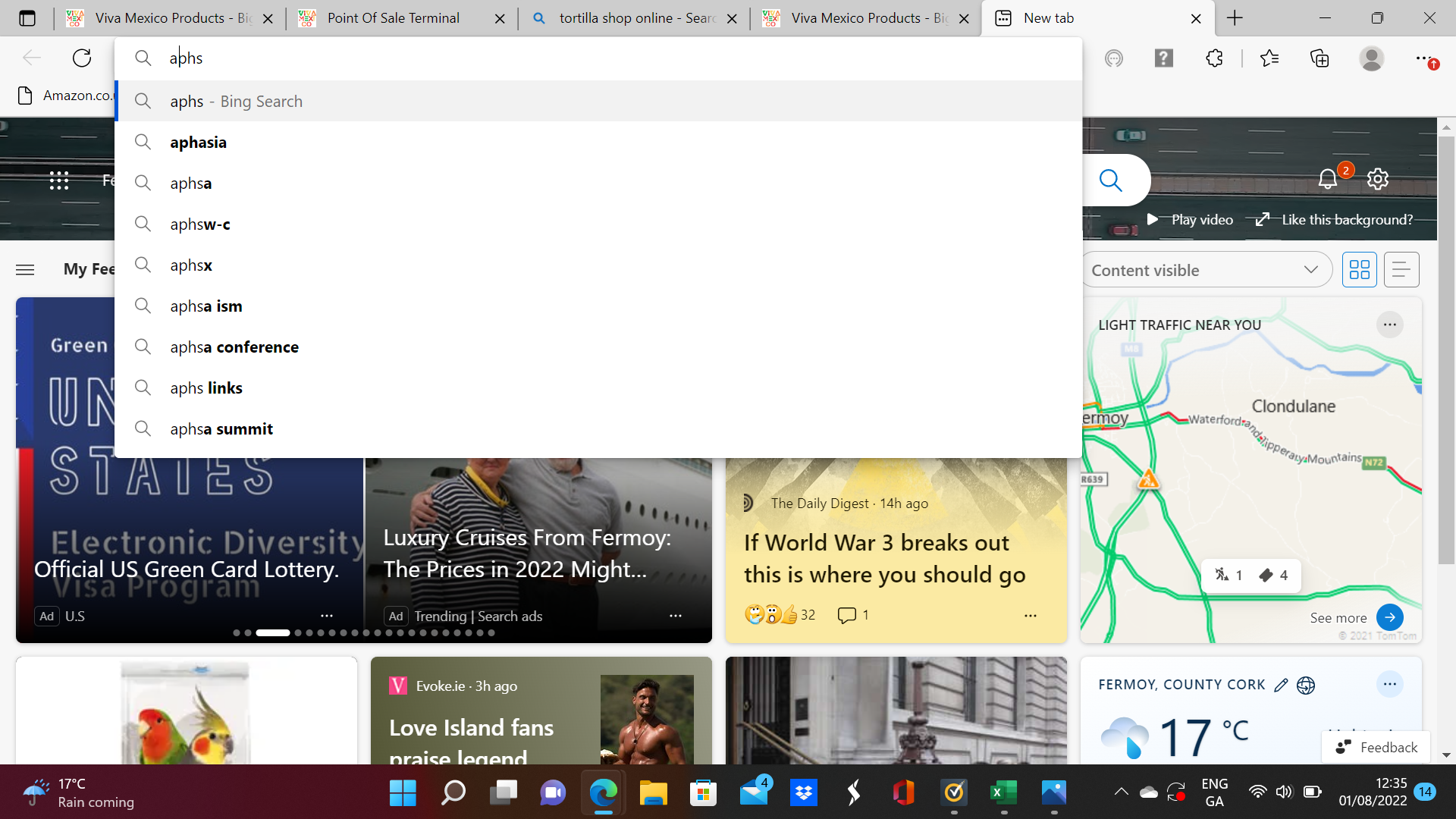1456x819 pixels.
Task: Open the taskbar weather widget
Action: [x=80, y=792]
